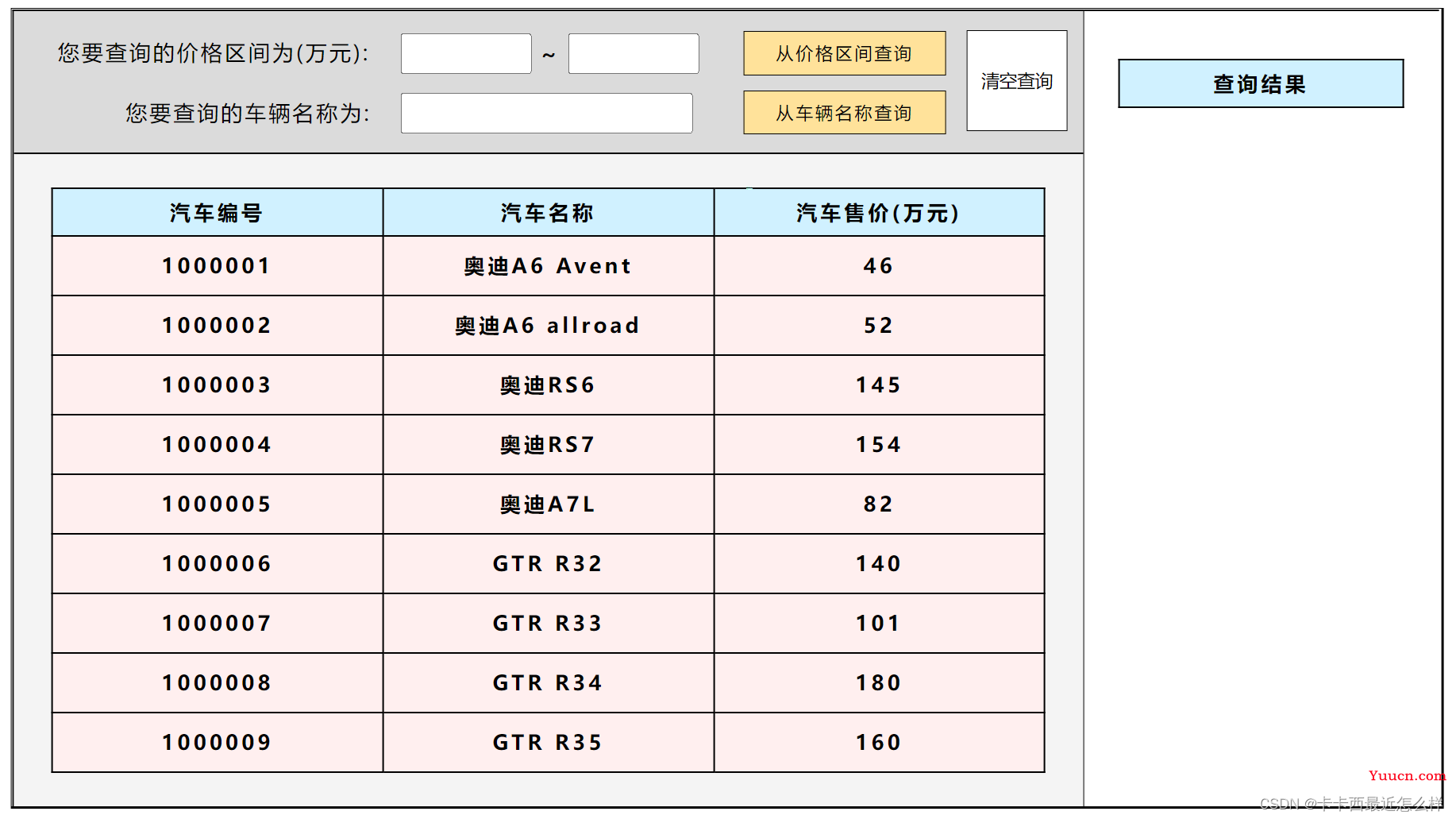Click the price 101 cell
The height and width of the screenshot is (819, 1456).
(880, 624)
